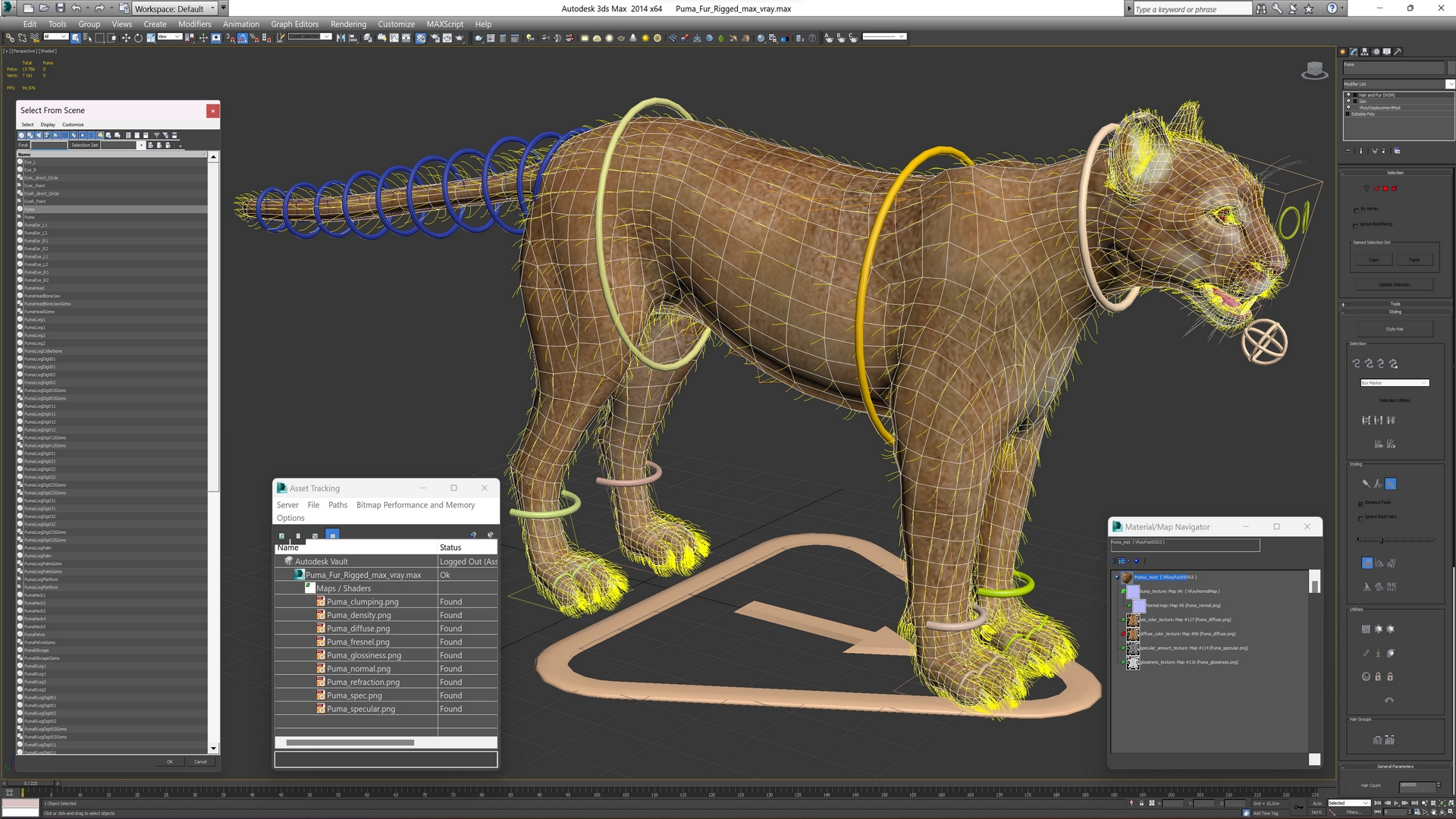Open the Modifiers menu
This screenshot has width=1456, height=819.
194,24
